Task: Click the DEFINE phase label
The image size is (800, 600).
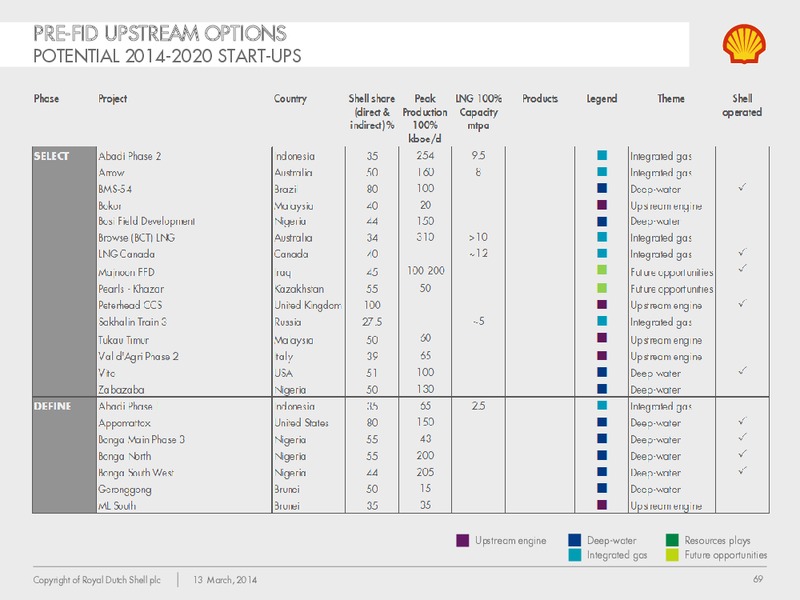Action: [52, 407]
